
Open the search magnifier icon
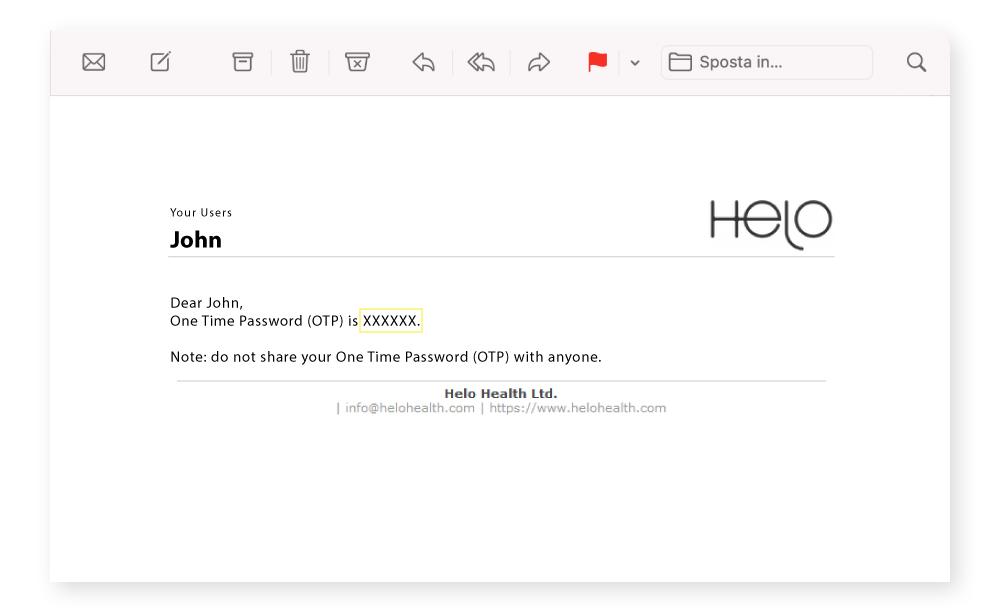(x=915, y=62)
